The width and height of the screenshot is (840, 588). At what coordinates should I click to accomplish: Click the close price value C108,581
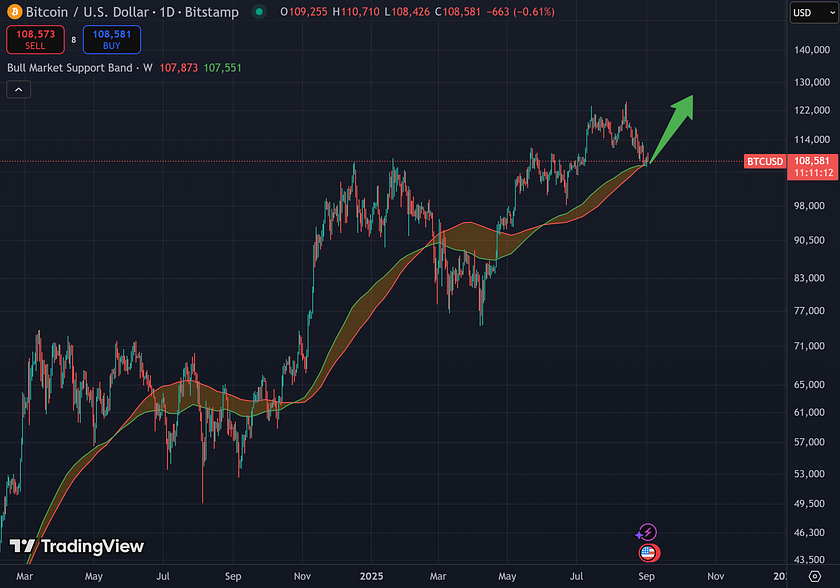tap(458, 12)
